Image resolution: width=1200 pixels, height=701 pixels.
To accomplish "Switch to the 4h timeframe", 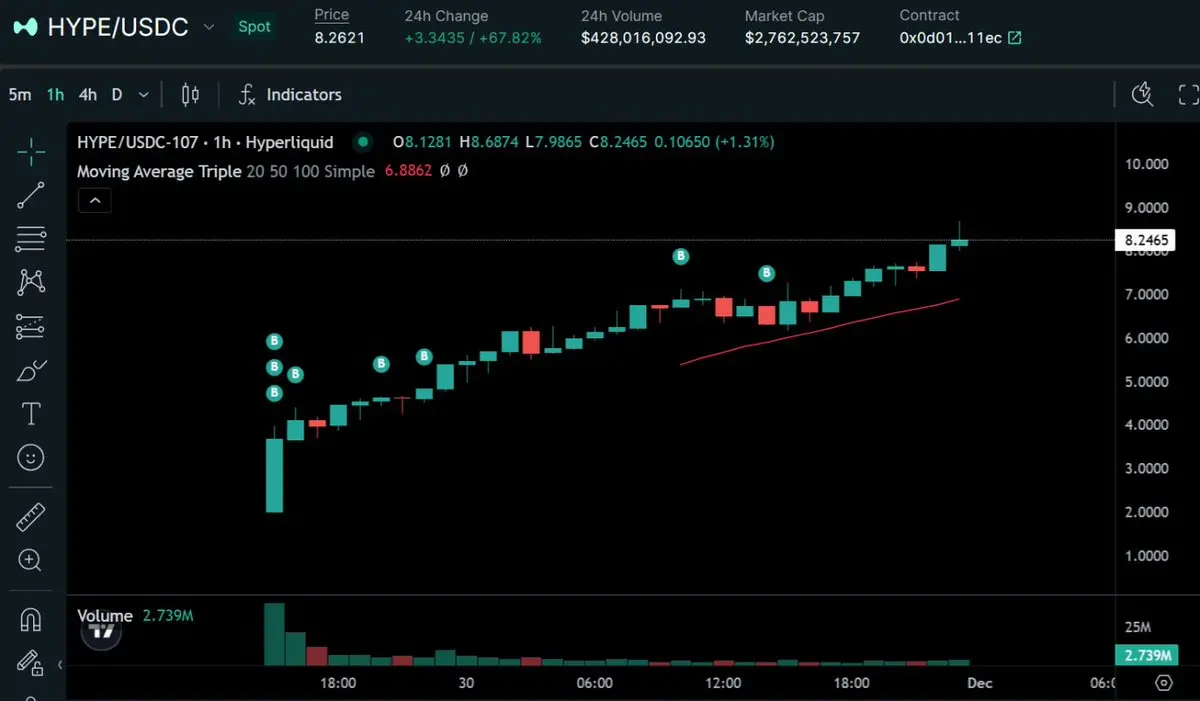I will tap(88, 95).
